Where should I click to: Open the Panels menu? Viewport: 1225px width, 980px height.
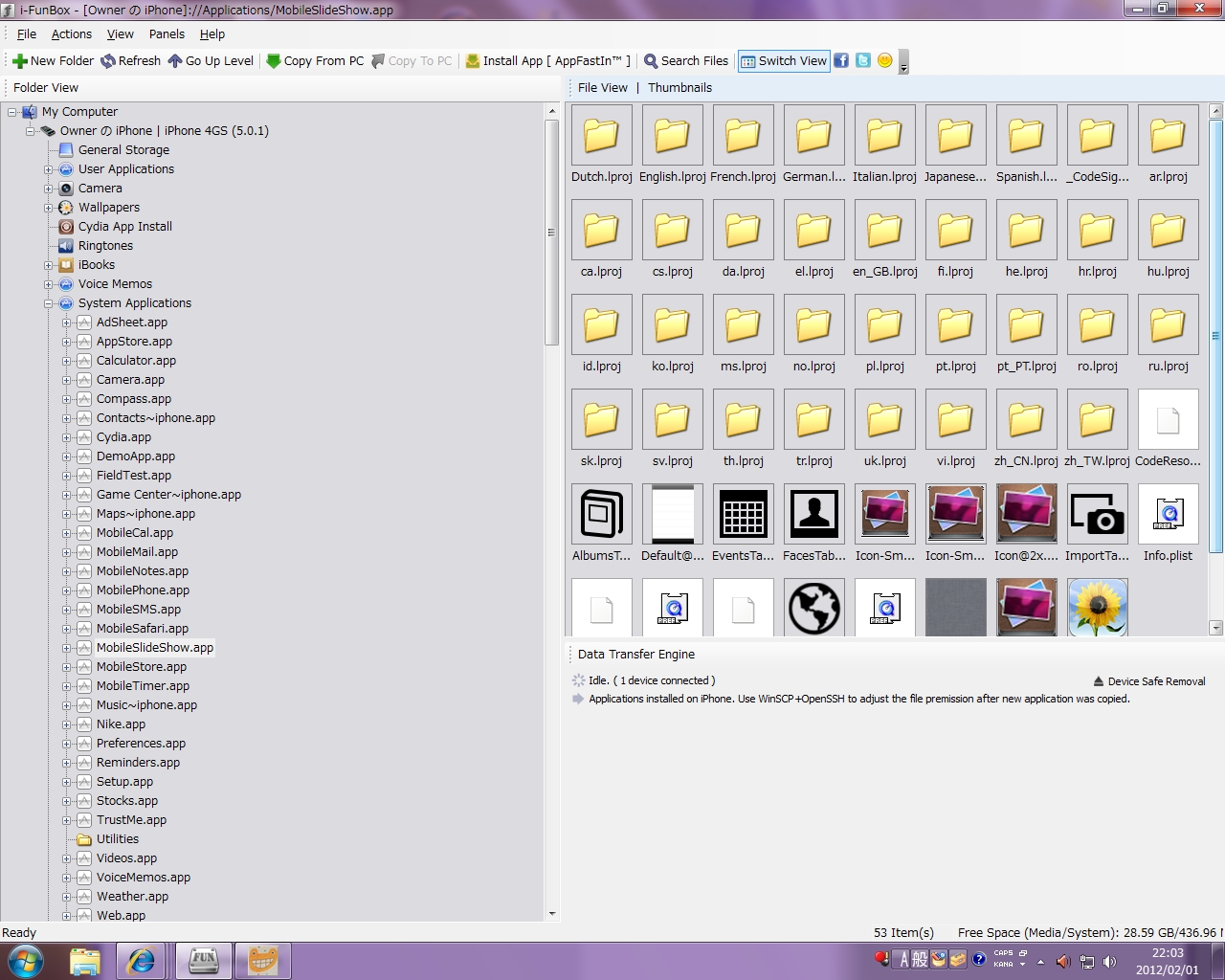(x=167, y=33)
